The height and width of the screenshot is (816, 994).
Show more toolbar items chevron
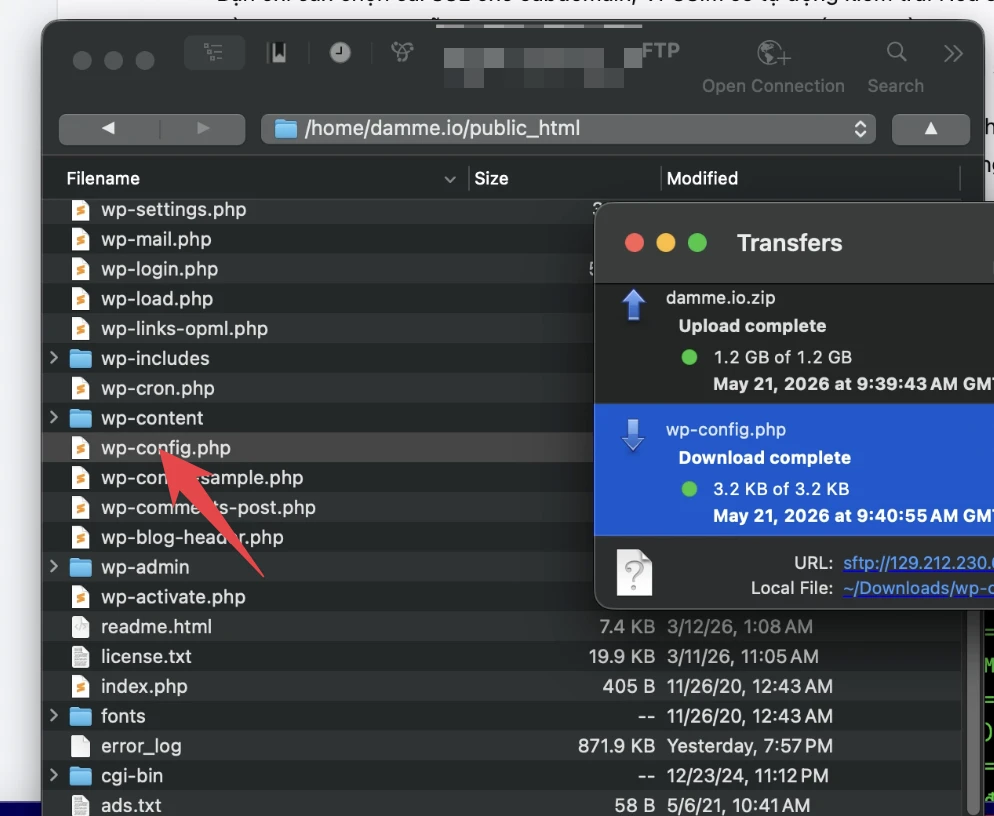[x=953, y=53]
